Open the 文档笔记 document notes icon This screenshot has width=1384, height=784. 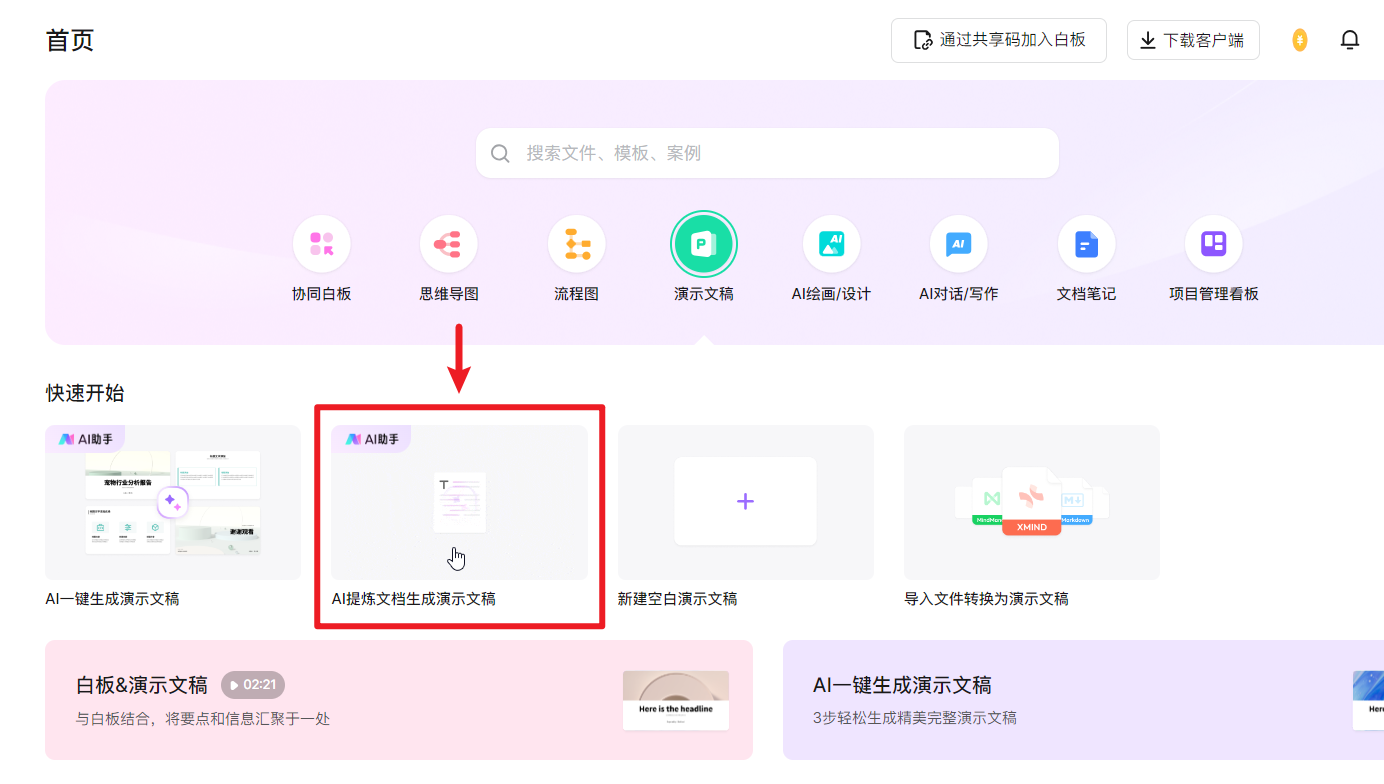[x=1086, y=244]
